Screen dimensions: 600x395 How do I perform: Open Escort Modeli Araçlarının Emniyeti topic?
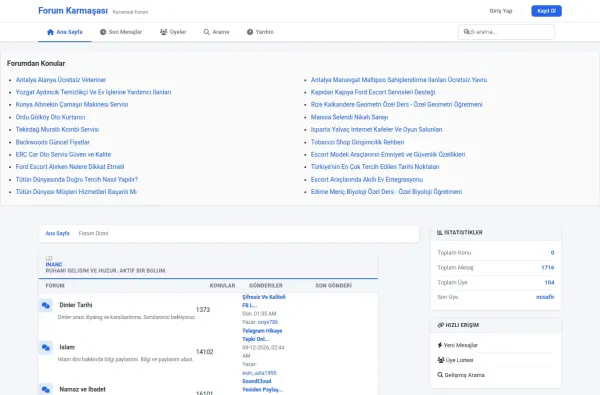(x=388, y=154)
